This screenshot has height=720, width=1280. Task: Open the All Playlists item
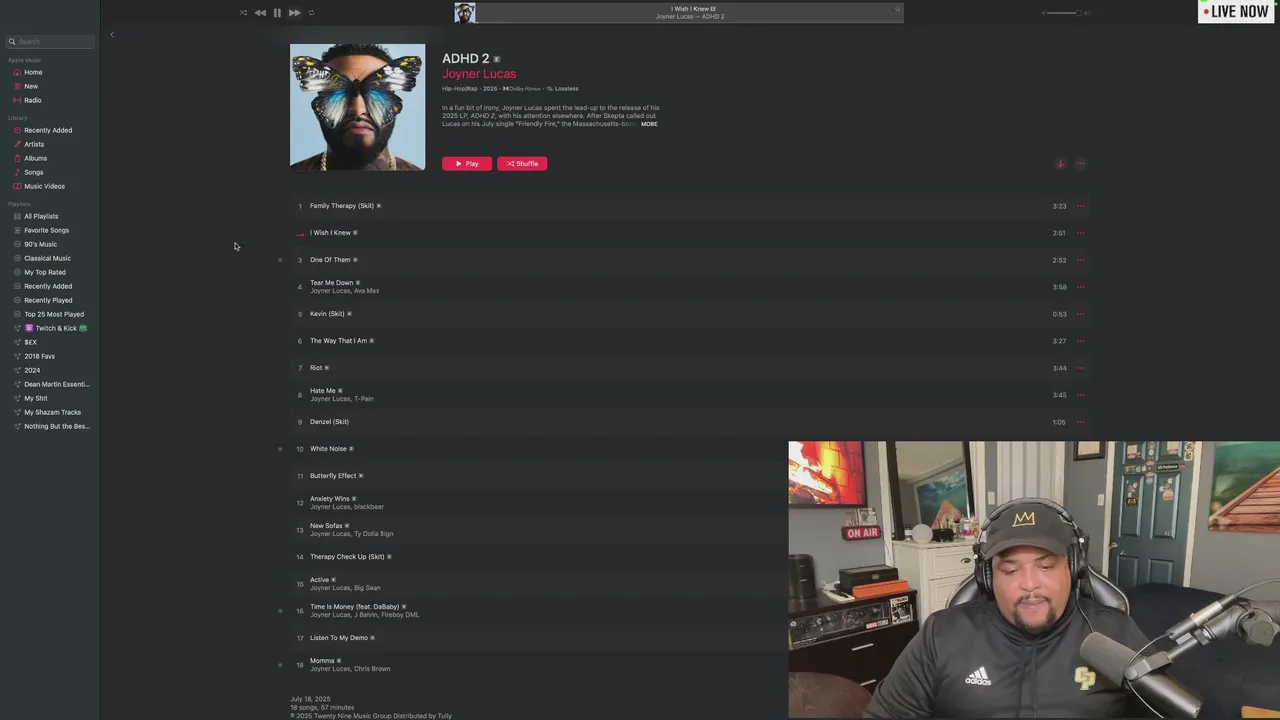tap(41, 216)
